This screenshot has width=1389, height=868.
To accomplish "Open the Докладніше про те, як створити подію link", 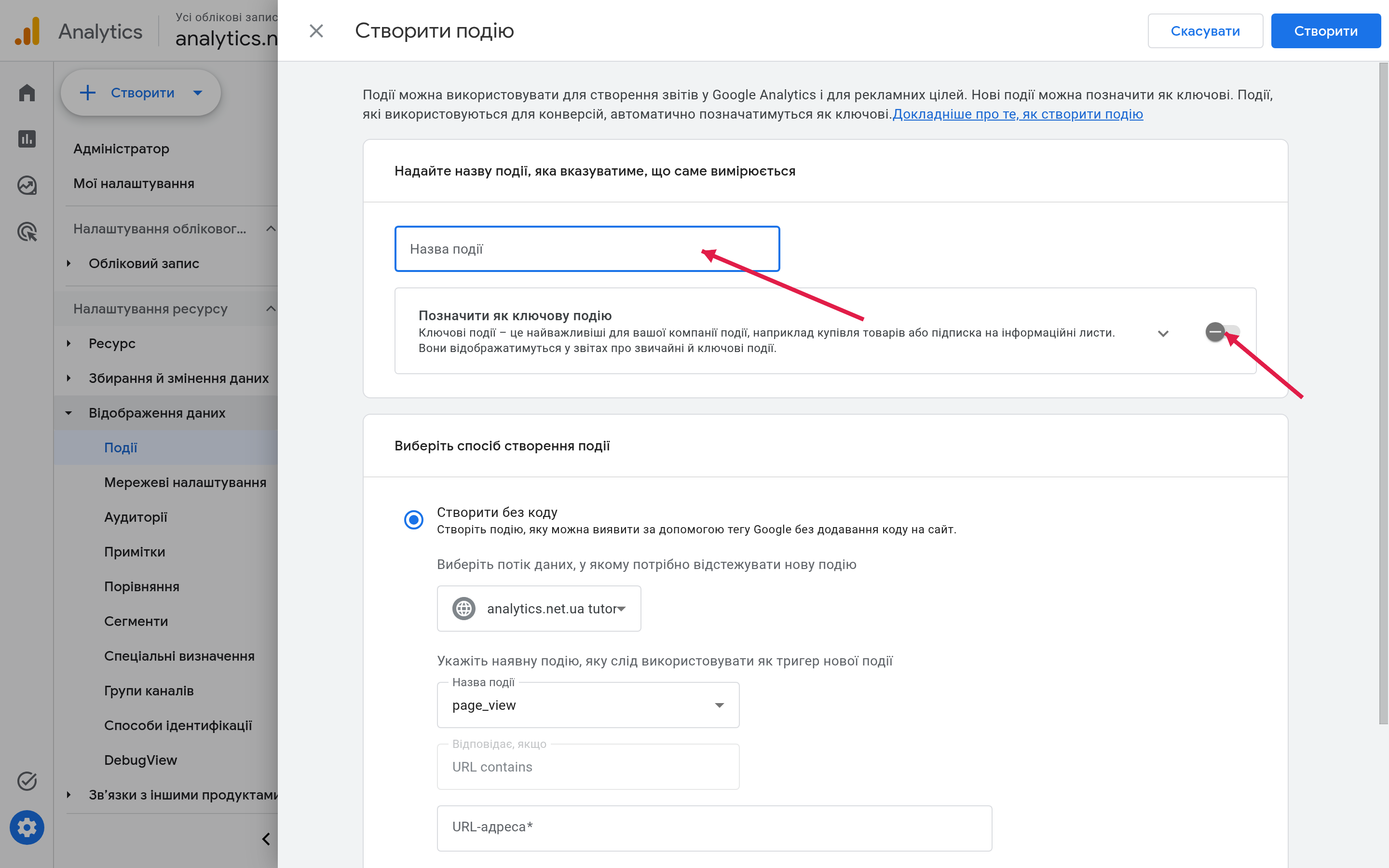I will (x=1018, y=114).
